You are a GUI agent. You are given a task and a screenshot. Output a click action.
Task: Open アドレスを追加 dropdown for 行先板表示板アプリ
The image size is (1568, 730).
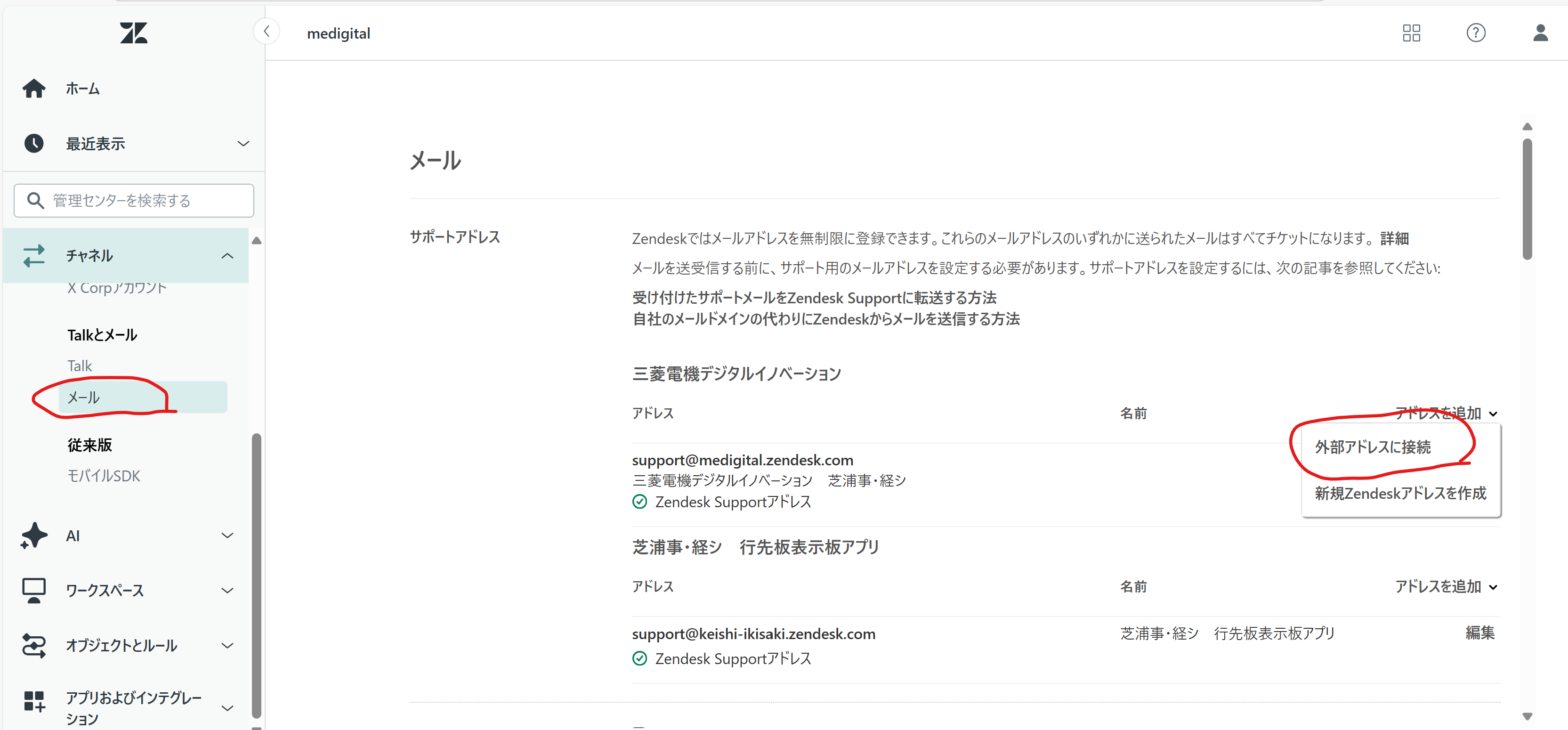click(x=1445, y=586)
